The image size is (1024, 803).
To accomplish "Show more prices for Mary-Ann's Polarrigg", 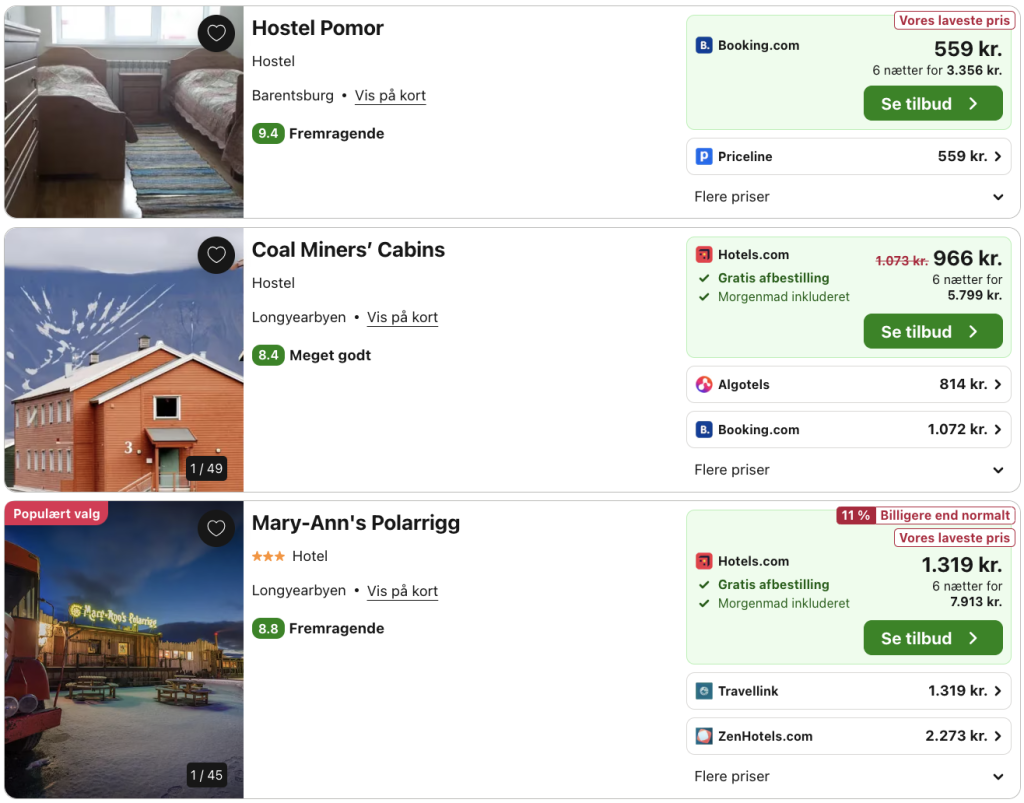I will [998, 776].
